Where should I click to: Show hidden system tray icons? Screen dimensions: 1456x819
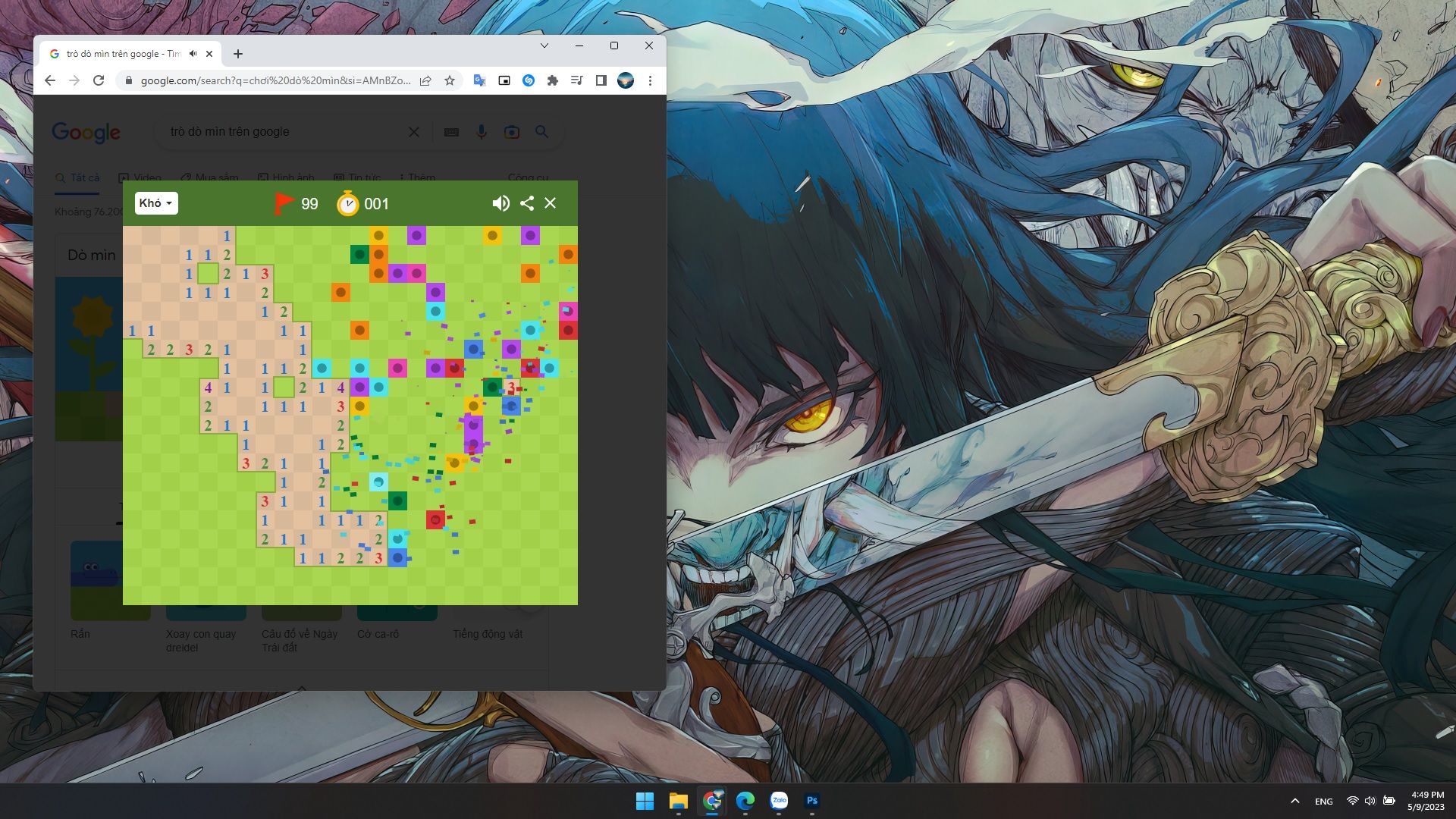click(1295, 801)
